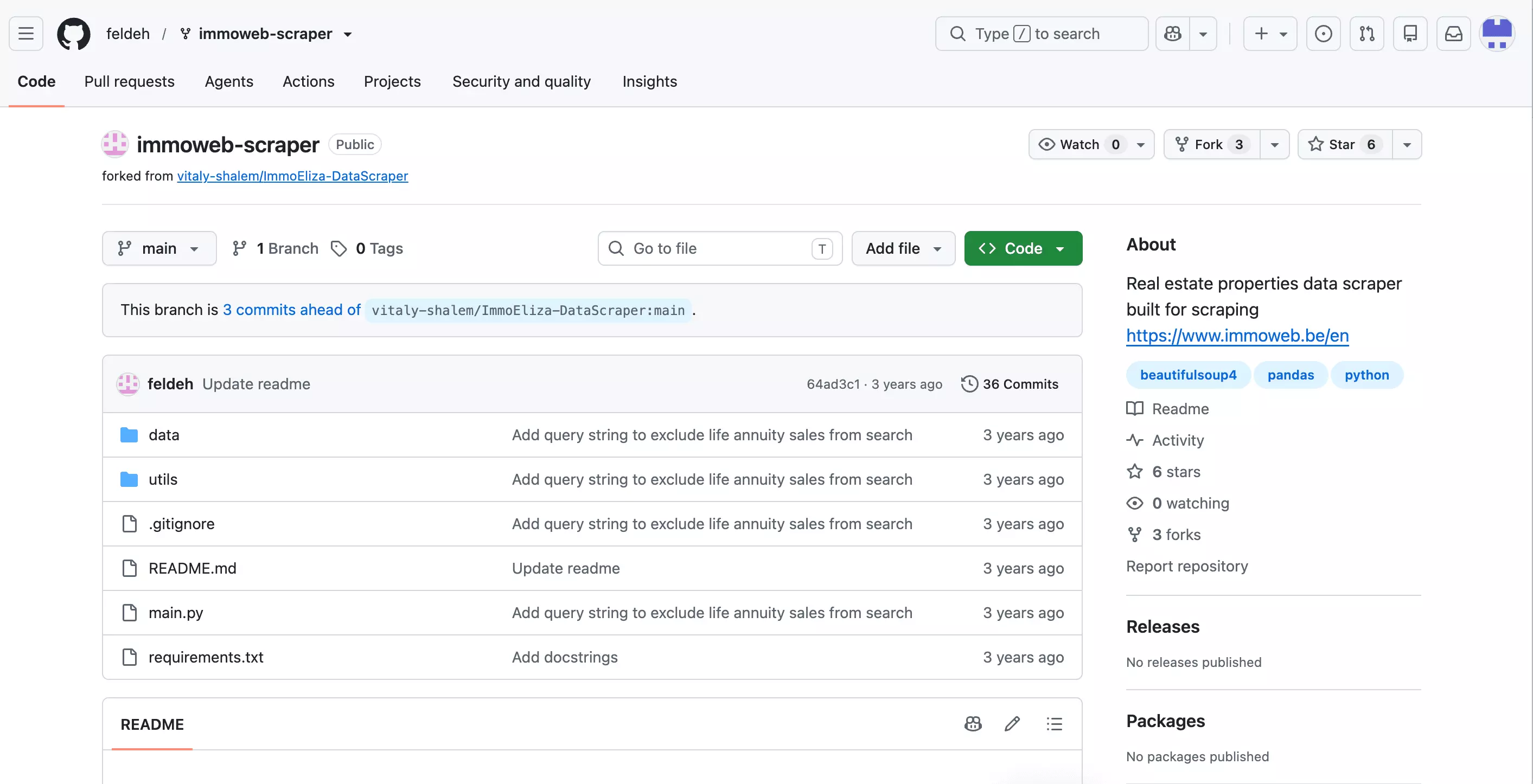
Task: Open pull requests icon in header
Action: [x=1366, y=34]
